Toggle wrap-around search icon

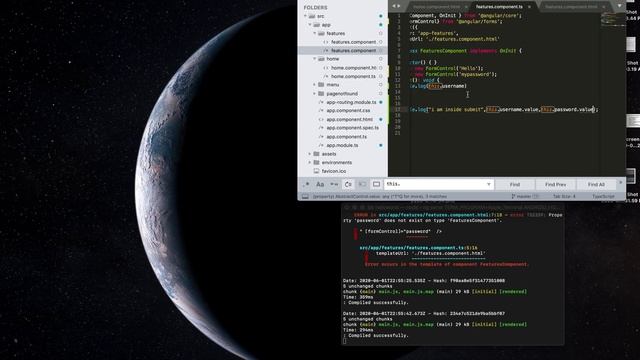348,184
